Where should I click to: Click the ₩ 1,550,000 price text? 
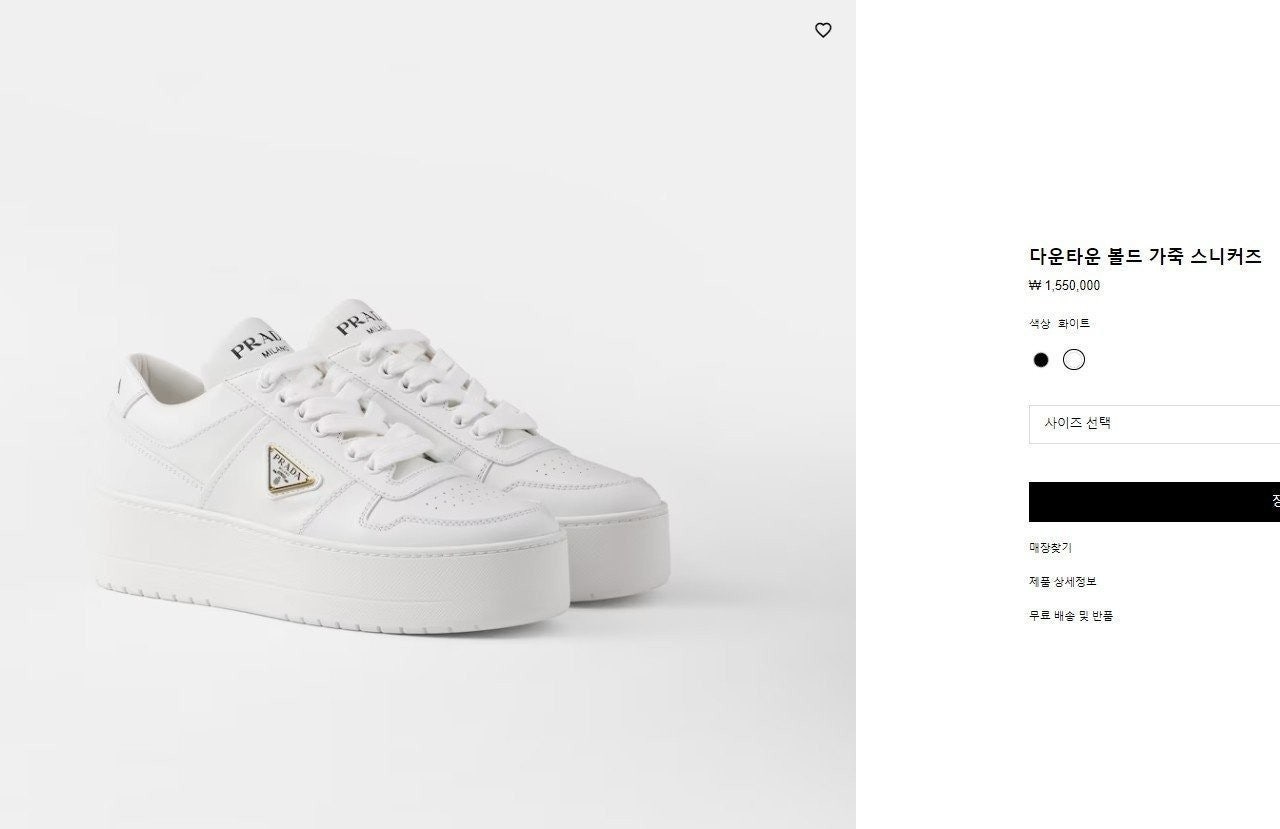click(1064, 286)
